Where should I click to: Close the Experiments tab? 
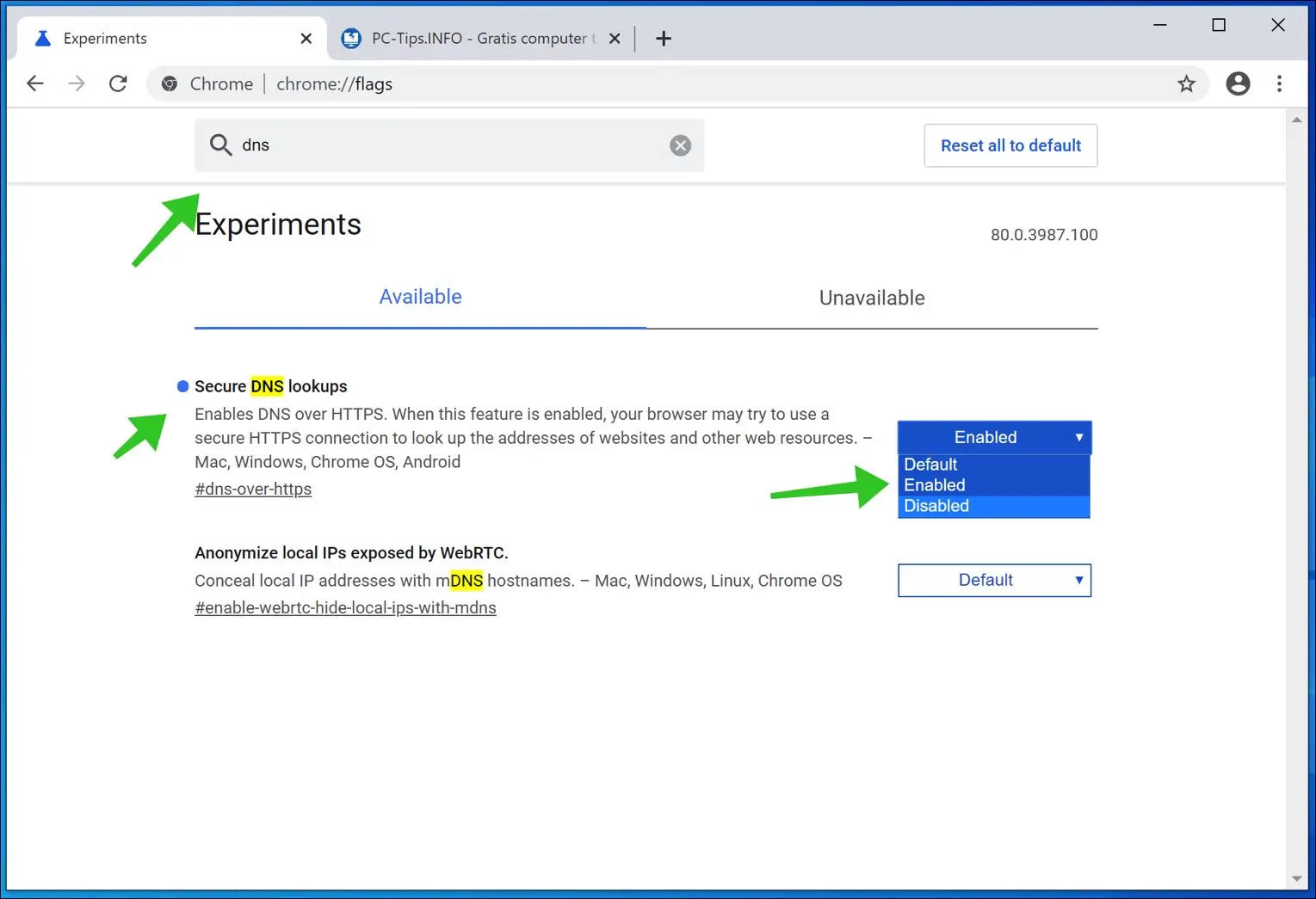tap(306, 39)
